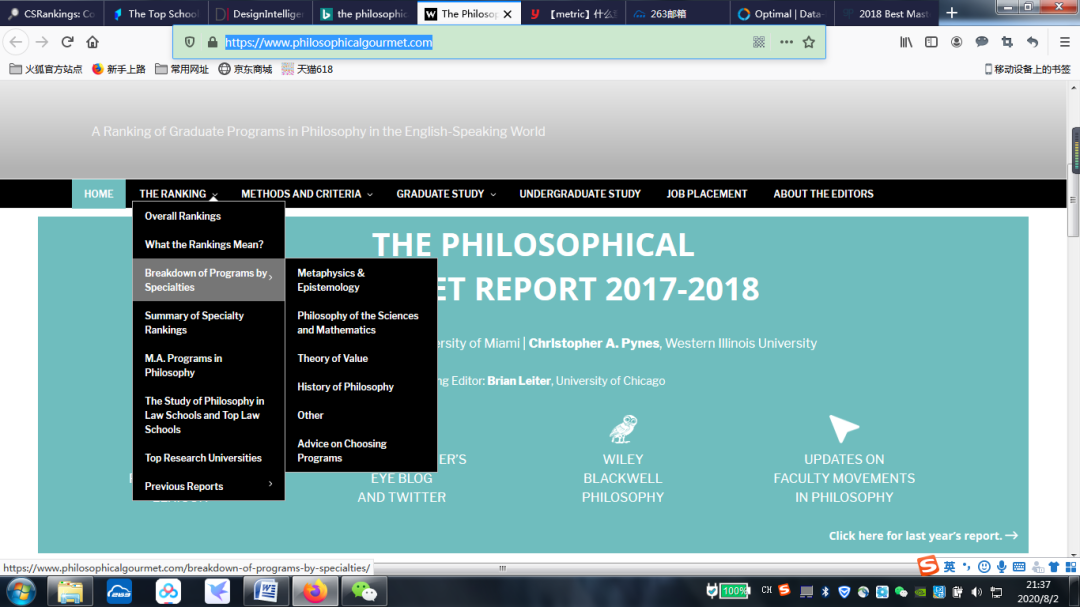Expand the Previous Reports submenu
1080x607 pixels.
tap(208, 486)
